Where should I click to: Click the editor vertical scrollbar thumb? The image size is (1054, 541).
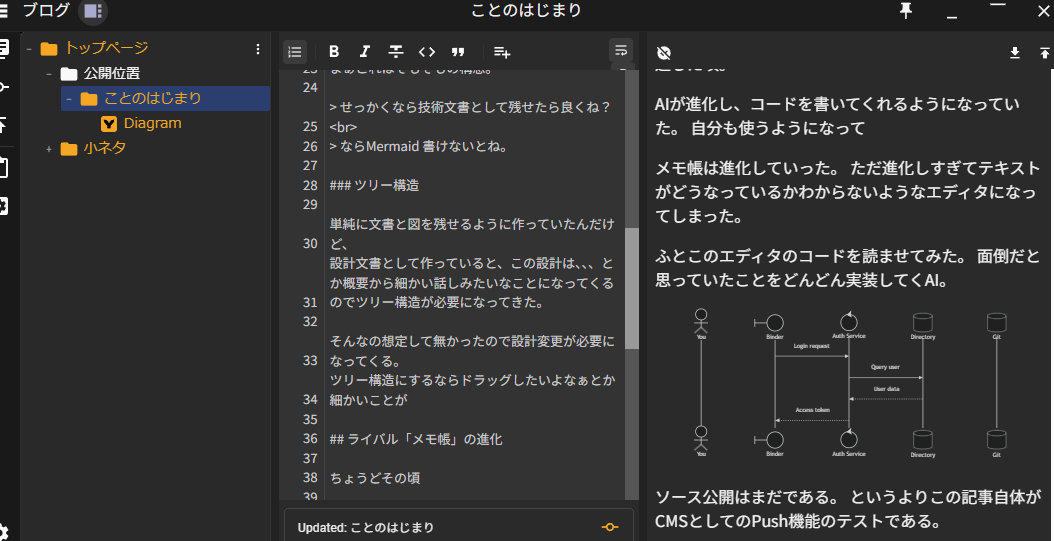point(631,288)
